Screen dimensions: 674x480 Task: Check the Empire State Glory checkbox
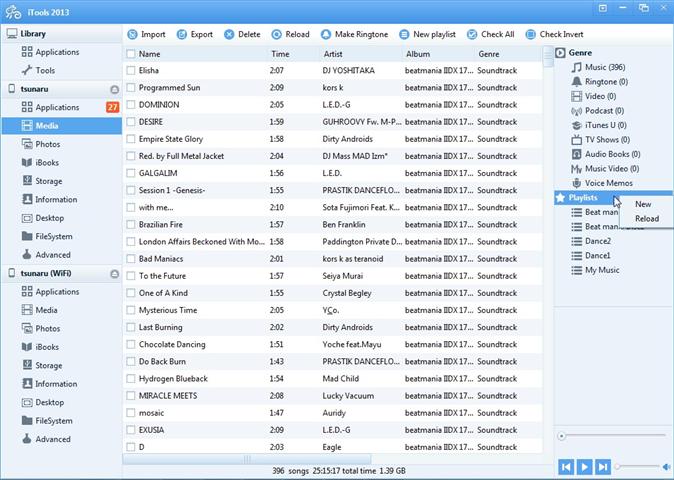point(131,139)
